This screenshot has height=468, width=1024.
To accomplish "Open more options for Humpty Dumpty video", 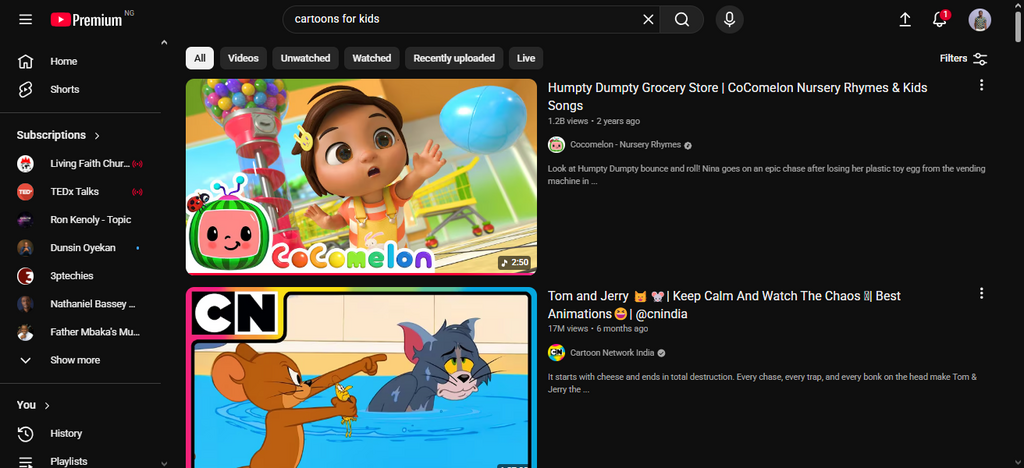I will point(981,86).
